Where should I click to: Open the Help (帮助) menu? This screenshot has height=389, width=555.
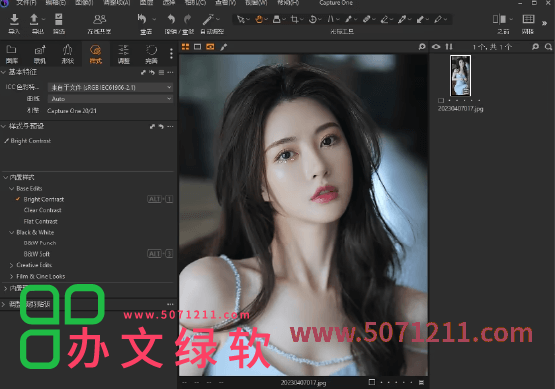[288, 3]
